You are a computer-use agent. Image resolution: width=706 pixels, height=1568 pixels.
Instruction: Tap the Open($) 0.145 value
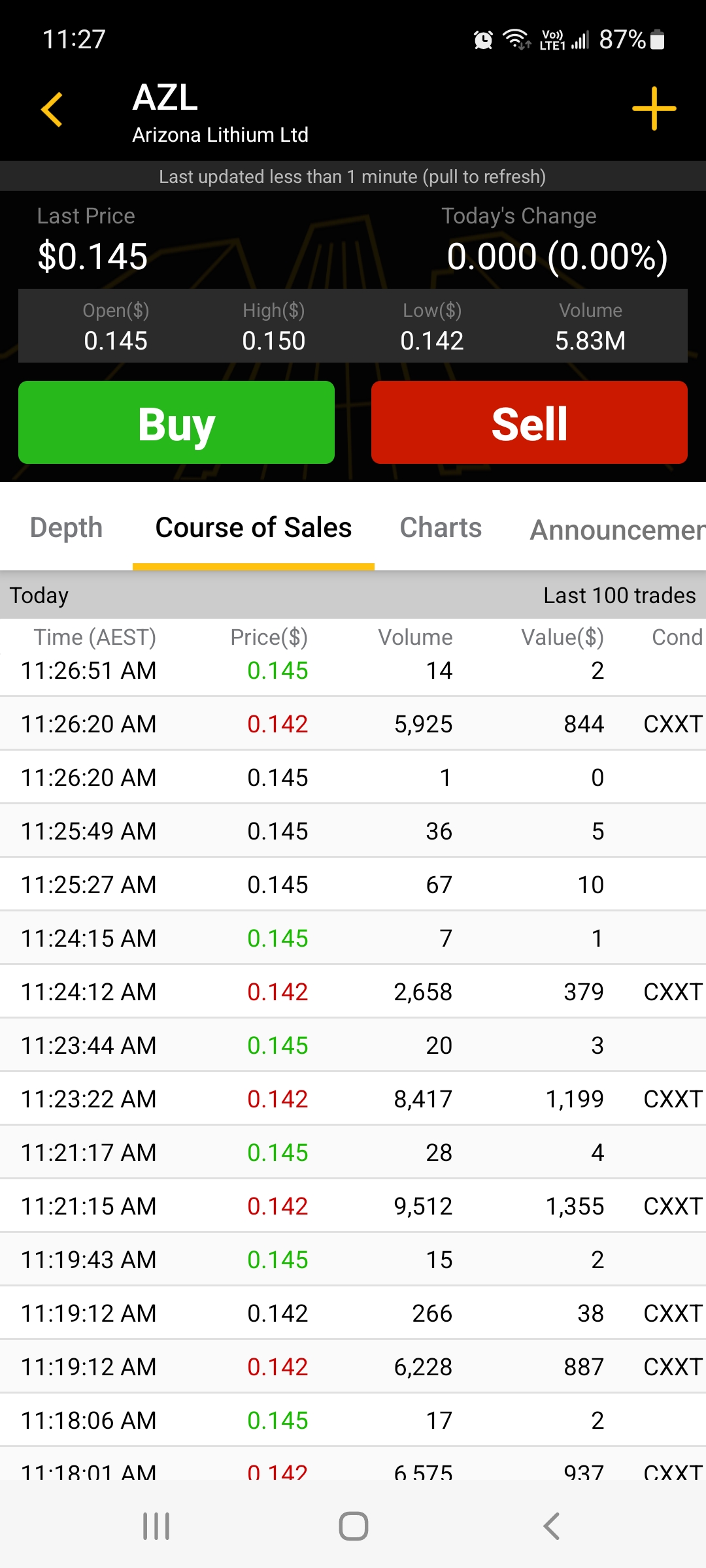tap(116, 340)
